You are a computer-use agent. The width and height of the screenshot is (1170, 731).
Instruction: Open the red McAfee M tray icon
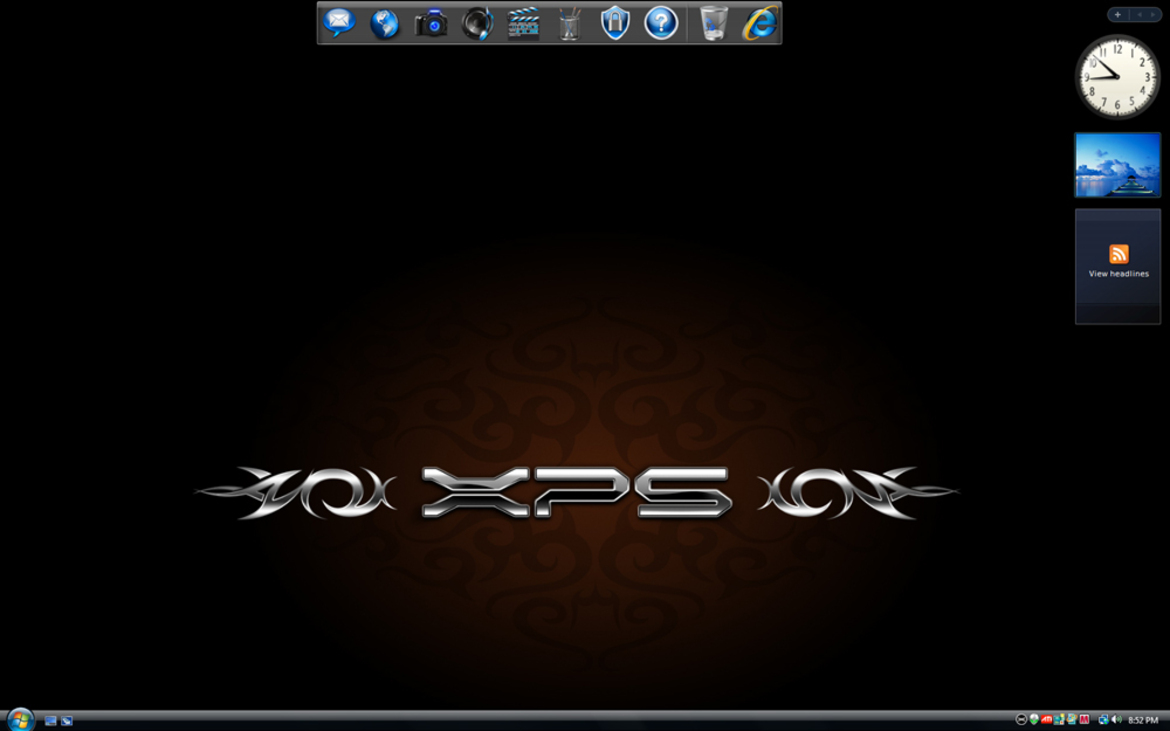tap(1084, 720)
